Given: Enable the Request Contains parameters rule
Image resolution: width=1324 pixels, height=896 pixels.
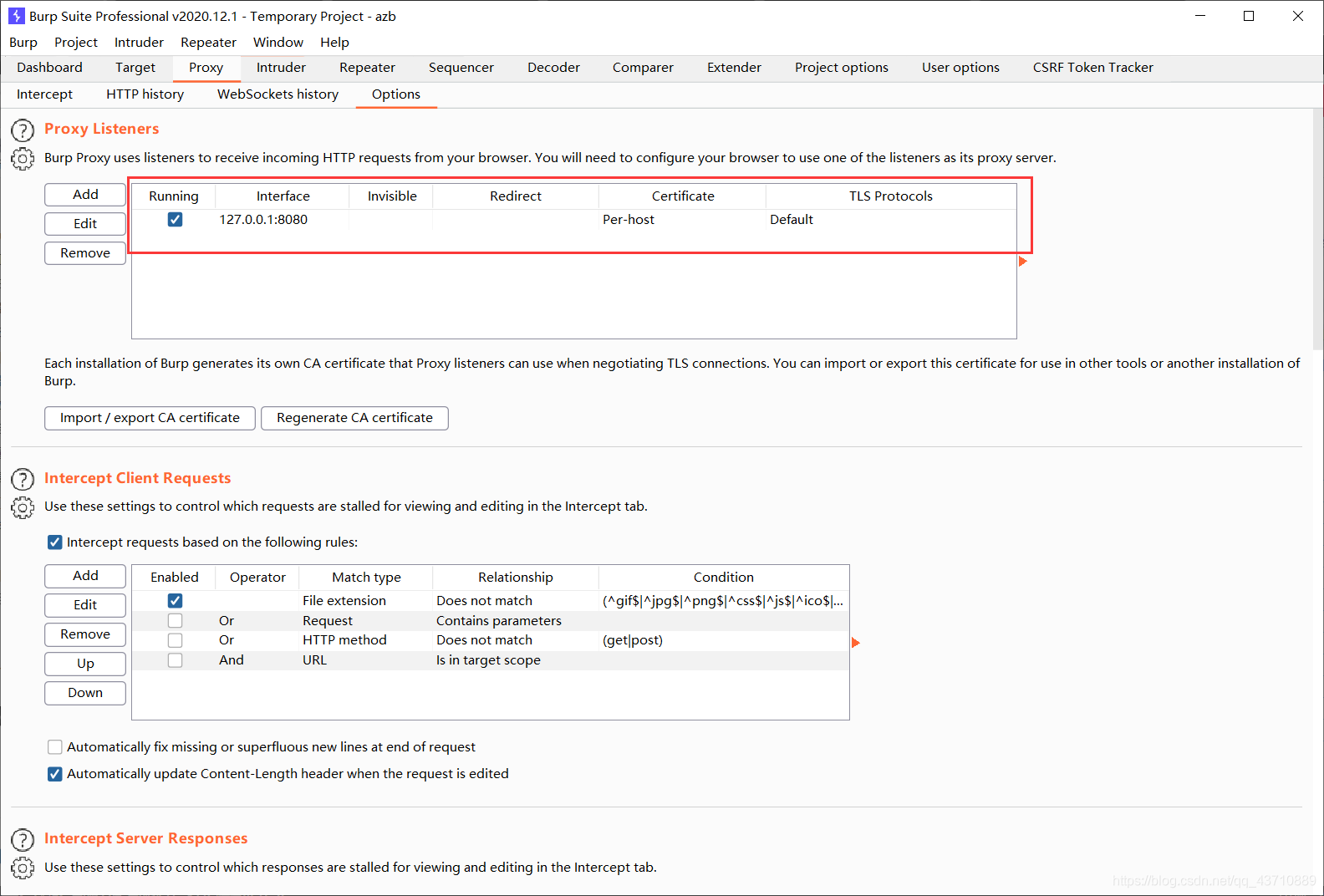Looking at the screenshot, I should [175, 621].
